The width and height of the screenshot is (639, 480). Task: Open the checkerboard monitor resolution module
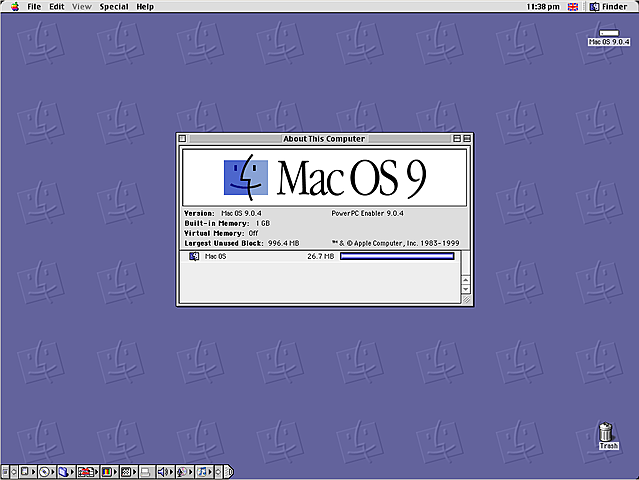128,472
